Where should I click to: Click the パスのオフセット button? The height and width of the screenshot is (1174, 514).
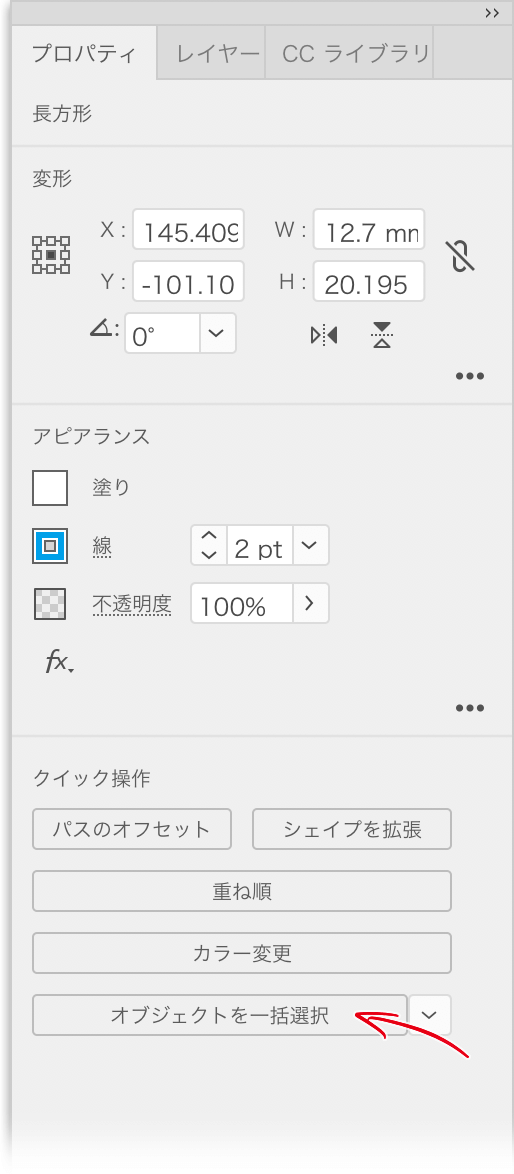(x=132, y=829)
